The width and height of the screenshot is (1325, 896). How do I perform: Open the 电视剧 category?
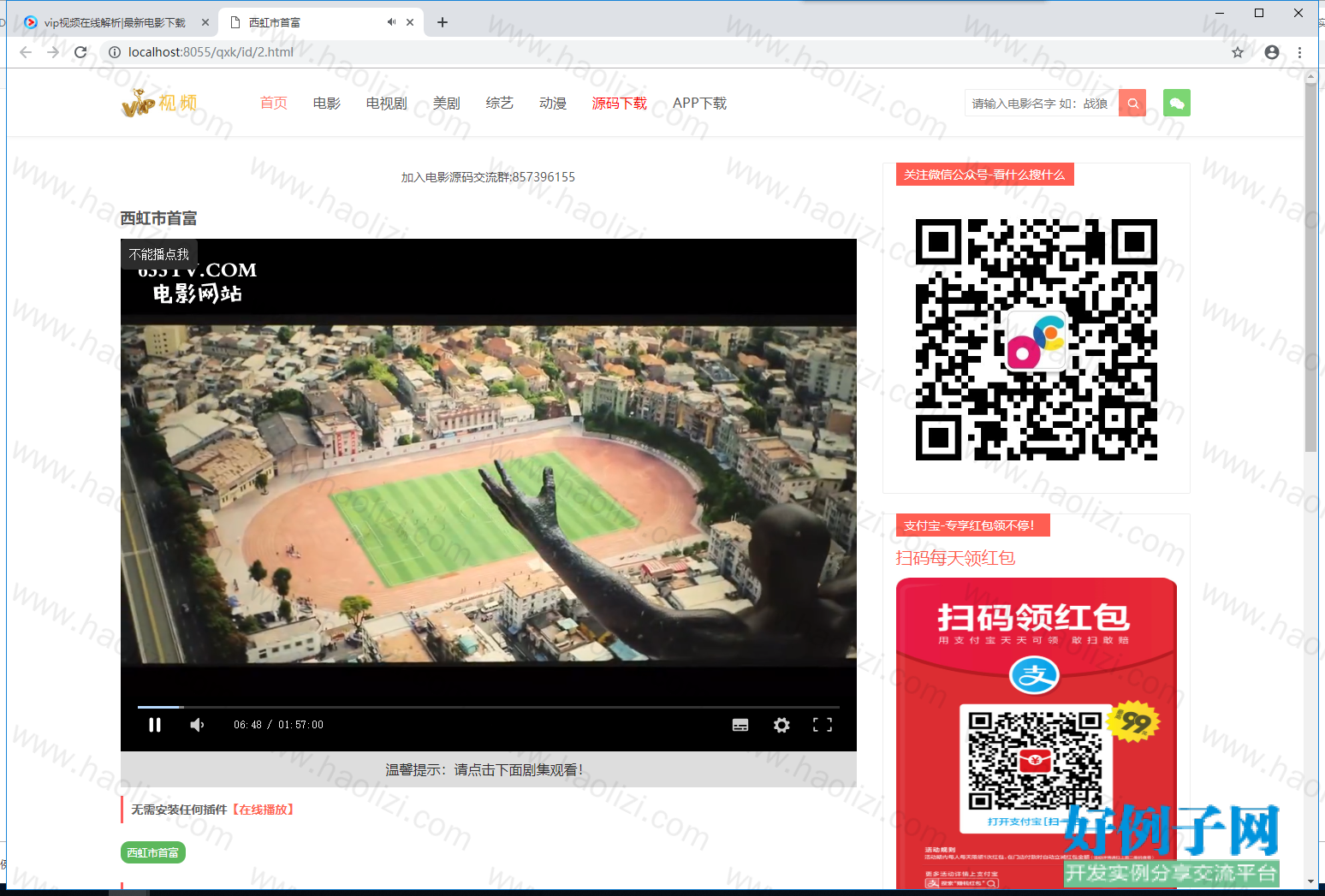click(387, 103)
